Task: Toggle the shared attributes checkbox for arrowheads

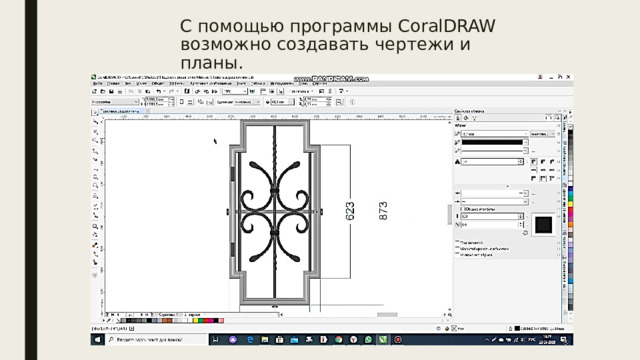Action: (462, 209)
